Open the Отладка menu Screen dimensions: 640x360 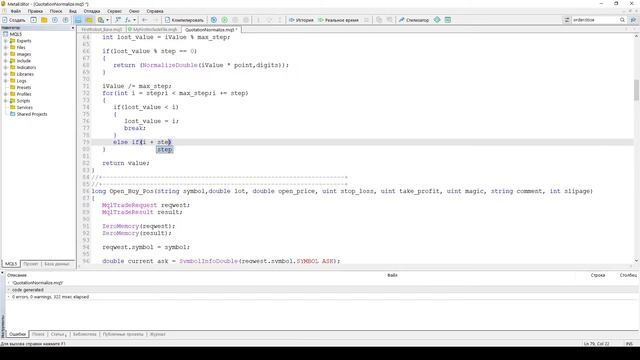pyautogui.click(x=92, y=11)
